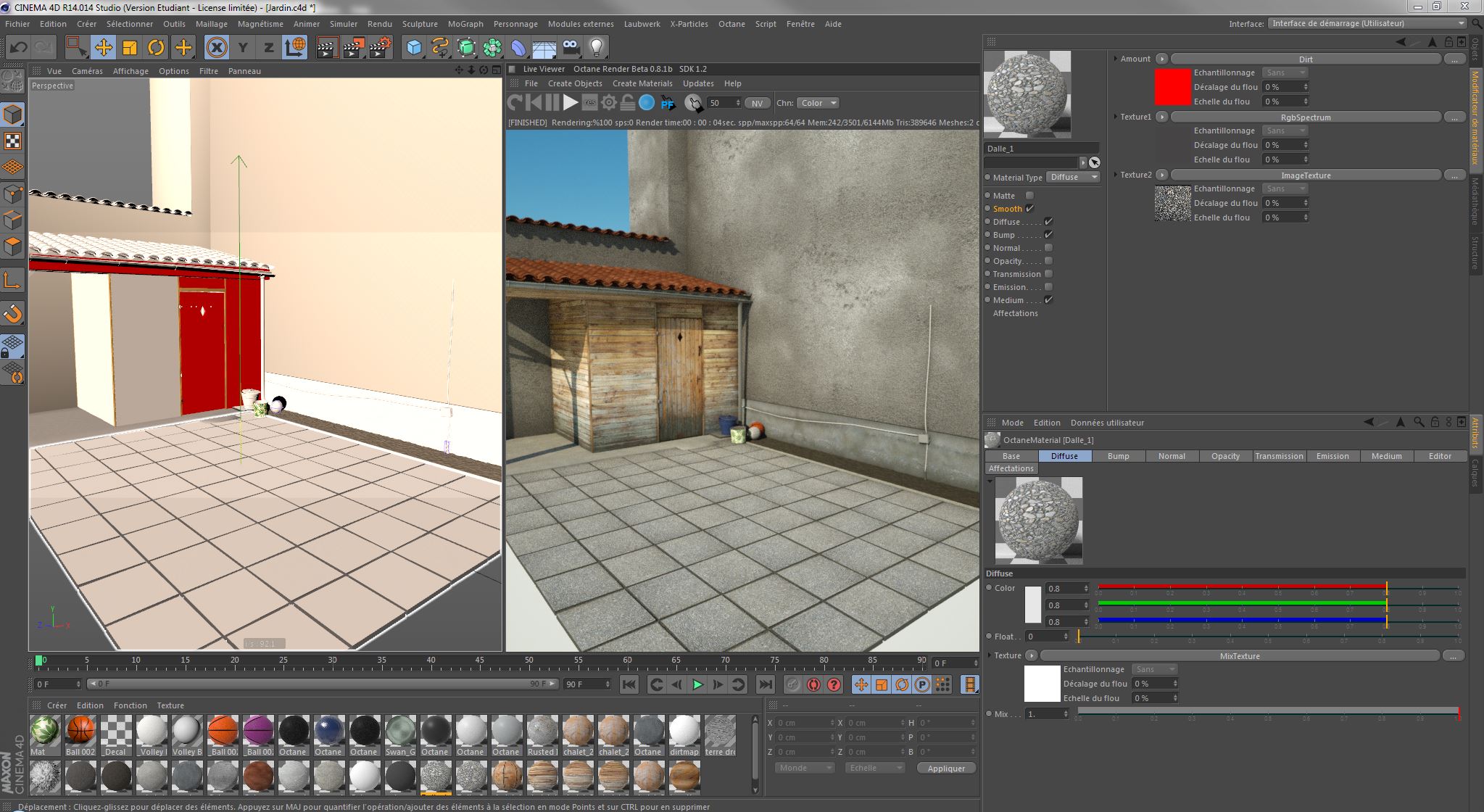Start Octane Live Viewer render play button
Image resolution: width=1484 pixels, height=812 pixels.
pos(571,103)
